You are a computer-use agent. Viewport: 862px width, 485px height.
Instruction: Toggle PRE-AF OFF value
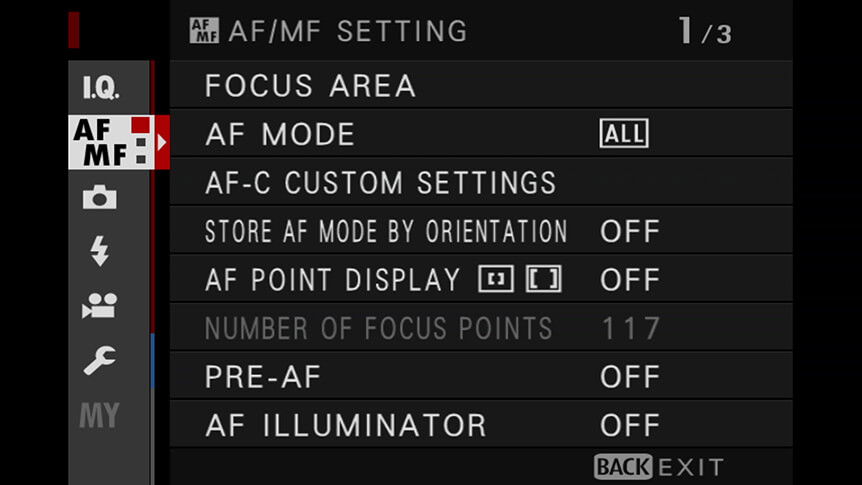click(x=630, y=377)
